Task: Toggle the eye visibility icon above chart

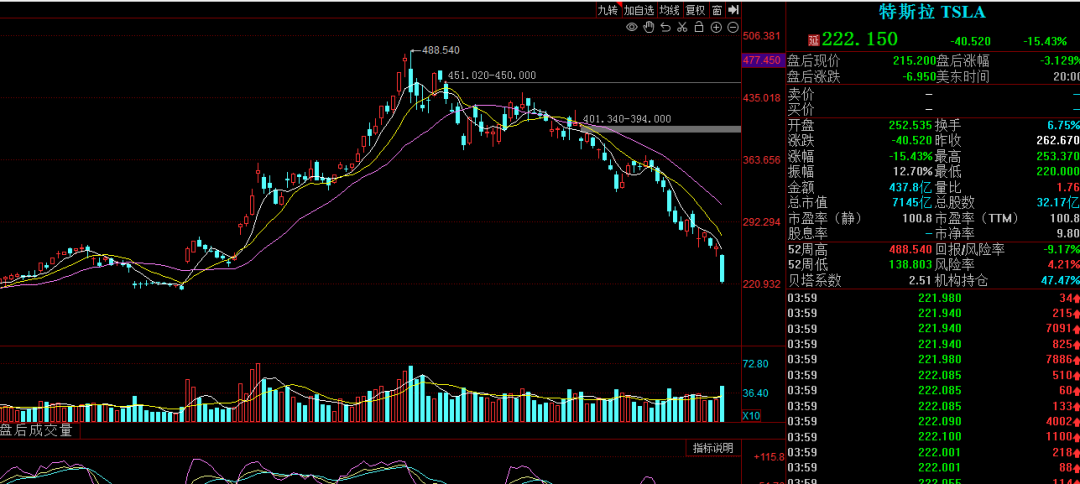Action: (x=632, y=27)
